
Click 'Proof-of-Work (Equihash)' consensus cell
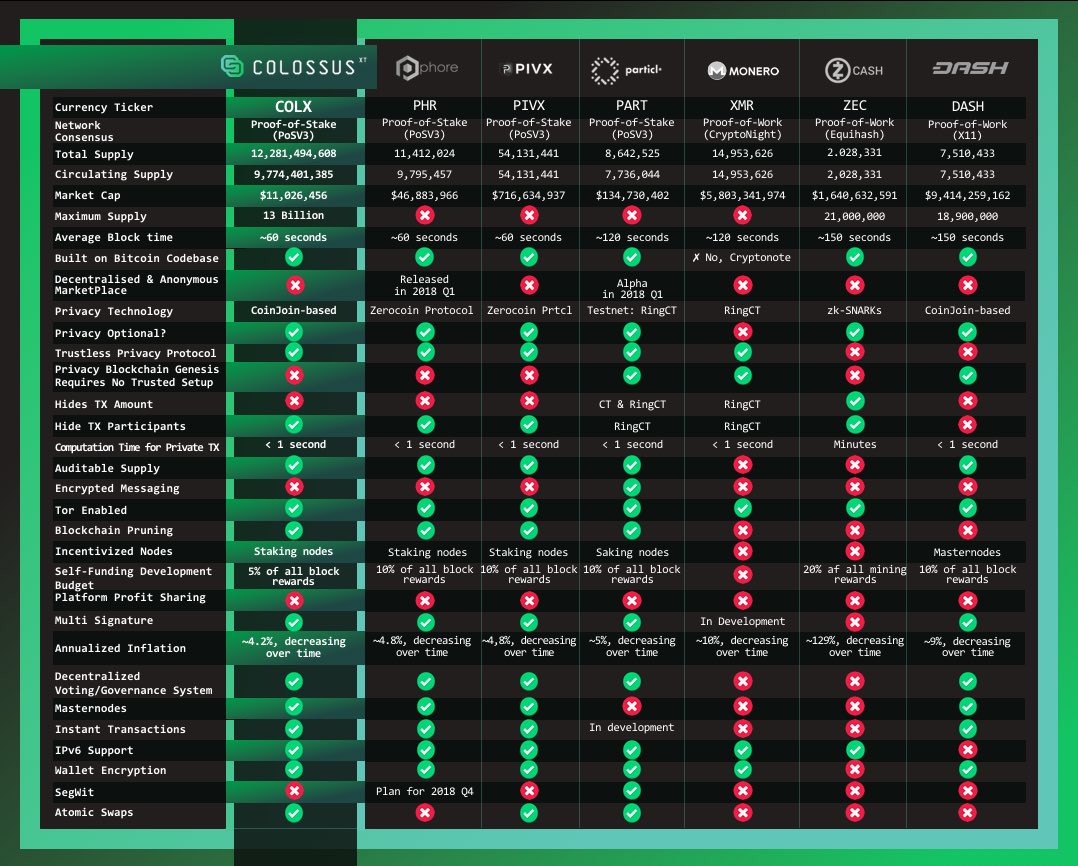(855, 129)
